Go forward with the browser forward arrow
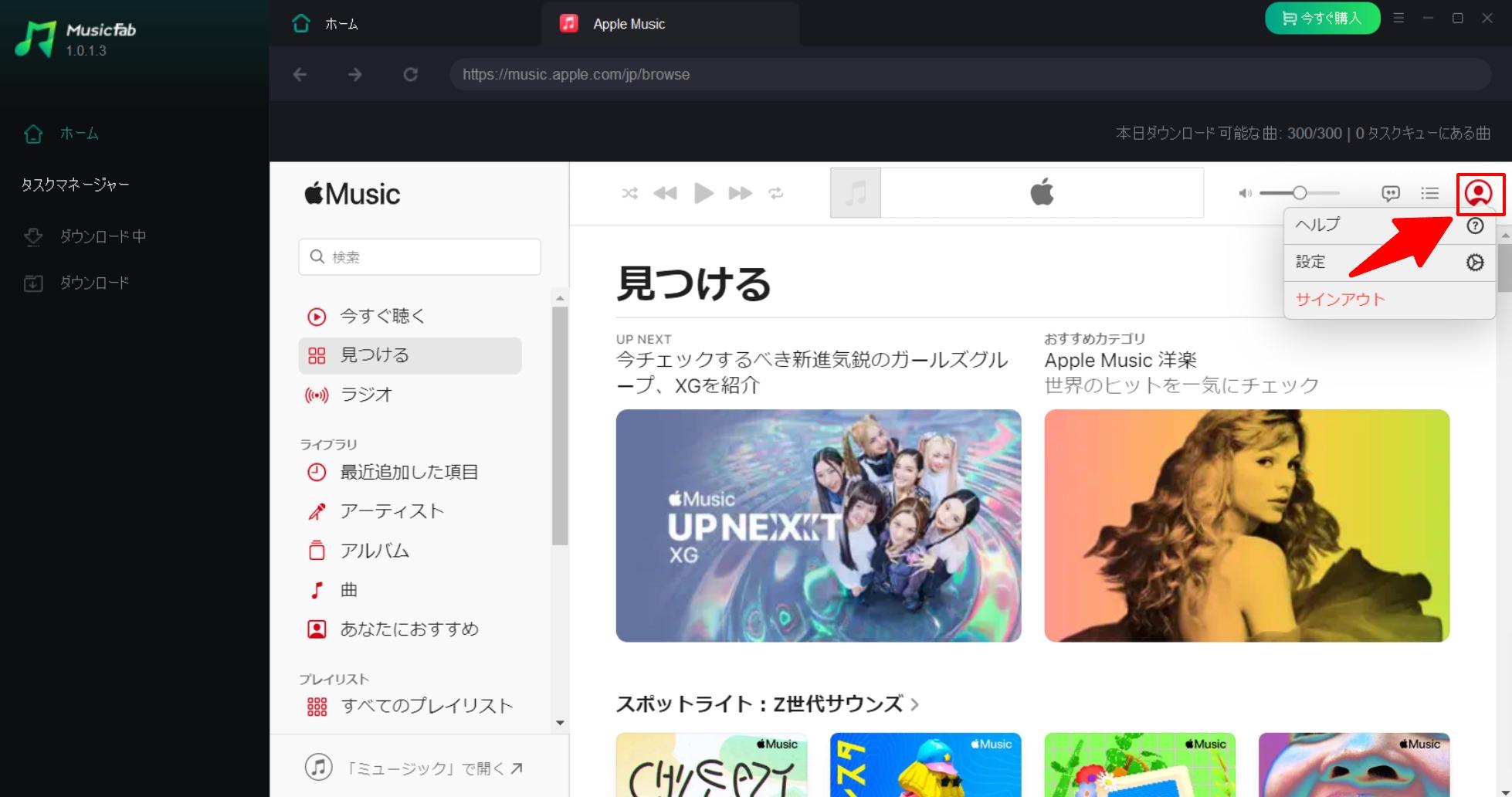The height and width of the screenshot is (797, 1512). click(355, 75)
